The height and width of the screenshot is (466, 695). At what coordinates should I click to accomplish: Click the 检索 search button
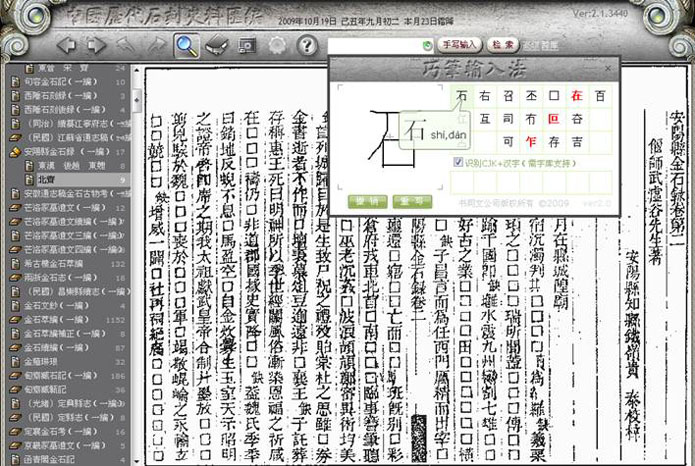(x=503, y=45)
